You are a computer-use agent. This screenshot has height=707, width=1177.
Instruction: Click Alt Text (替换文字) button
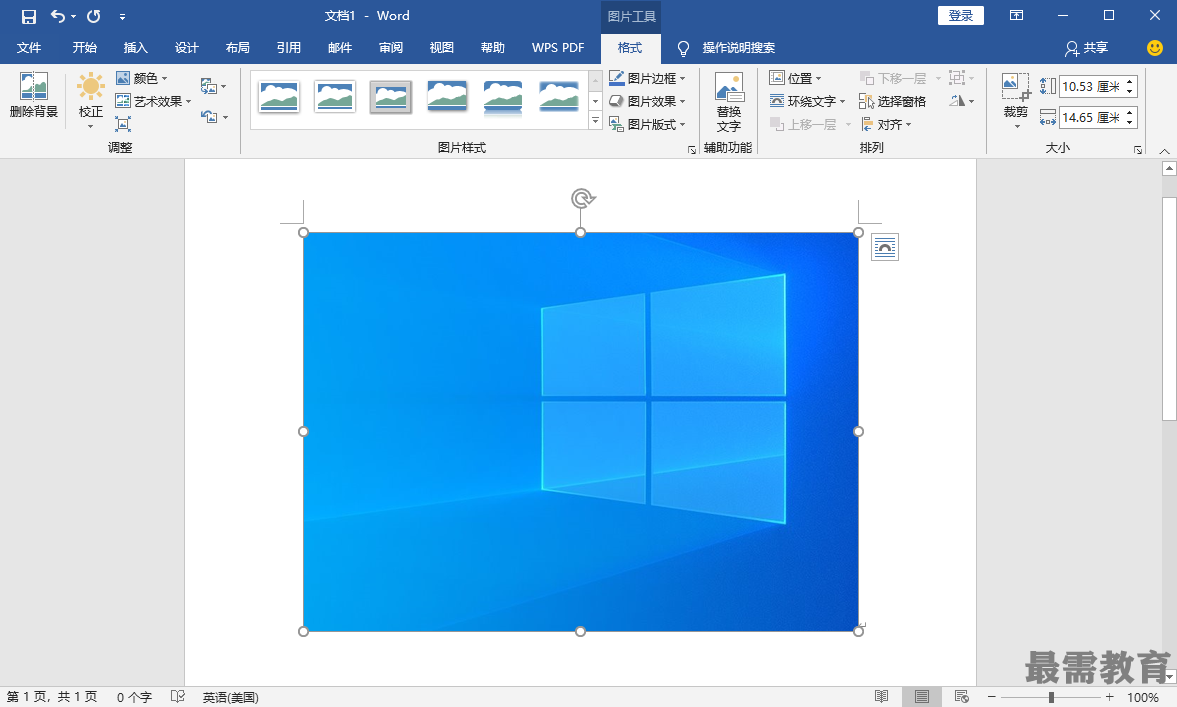pos(728,103)
